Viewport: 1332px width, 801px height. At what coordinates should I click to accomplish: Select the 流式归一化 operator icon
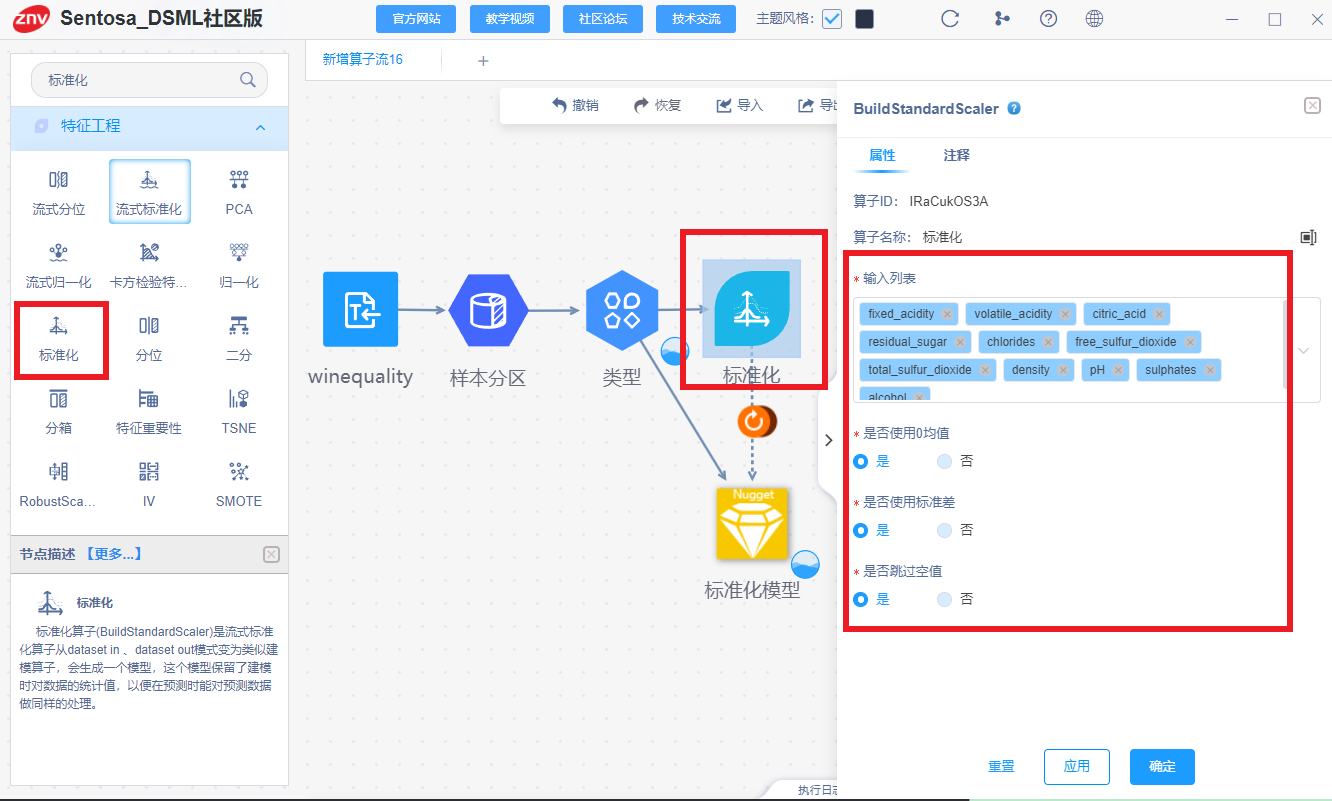click(x=59, y=252)
